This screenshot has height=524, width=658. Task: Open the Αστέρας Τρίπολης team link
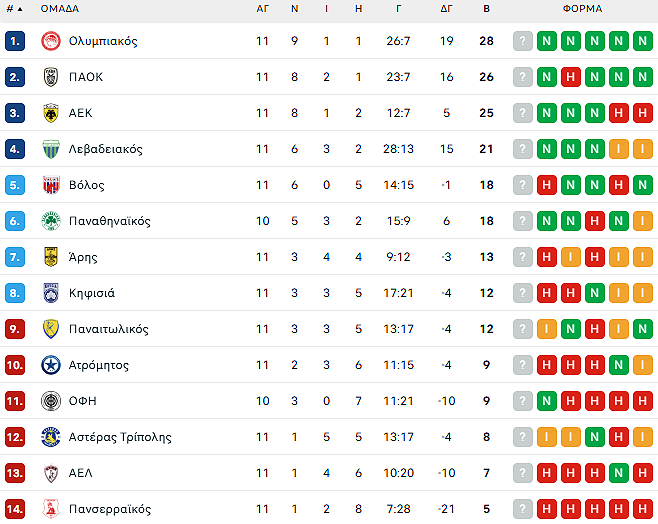(x=120, y=437)
